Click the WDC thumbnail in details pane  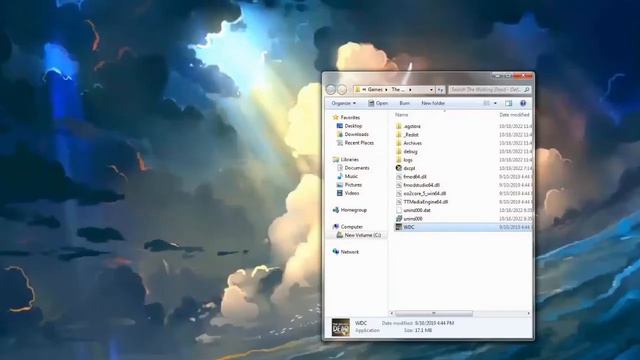click(340, 327)
